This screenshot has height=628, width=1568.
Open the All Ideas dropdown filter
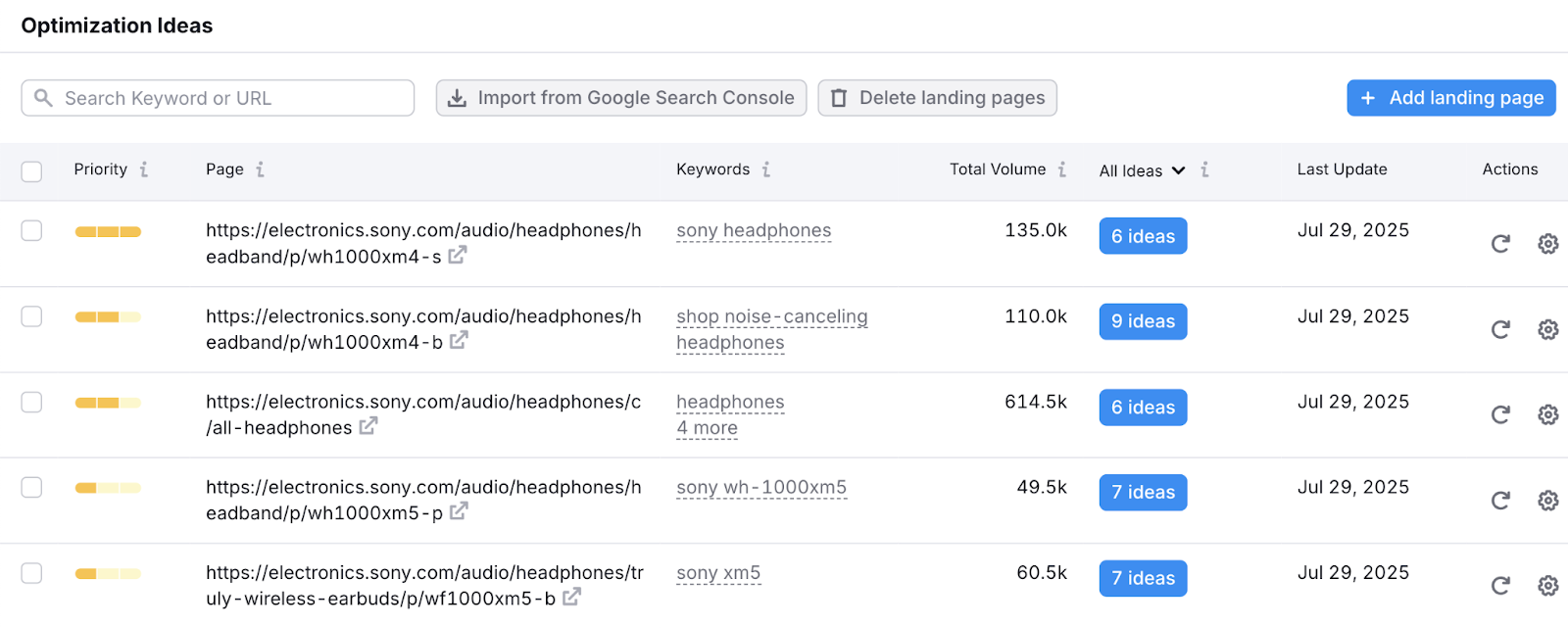[x=1145, y=169]
